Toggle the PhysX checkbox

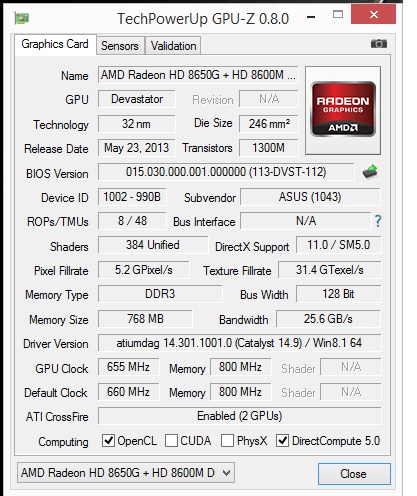coord(227,441)
